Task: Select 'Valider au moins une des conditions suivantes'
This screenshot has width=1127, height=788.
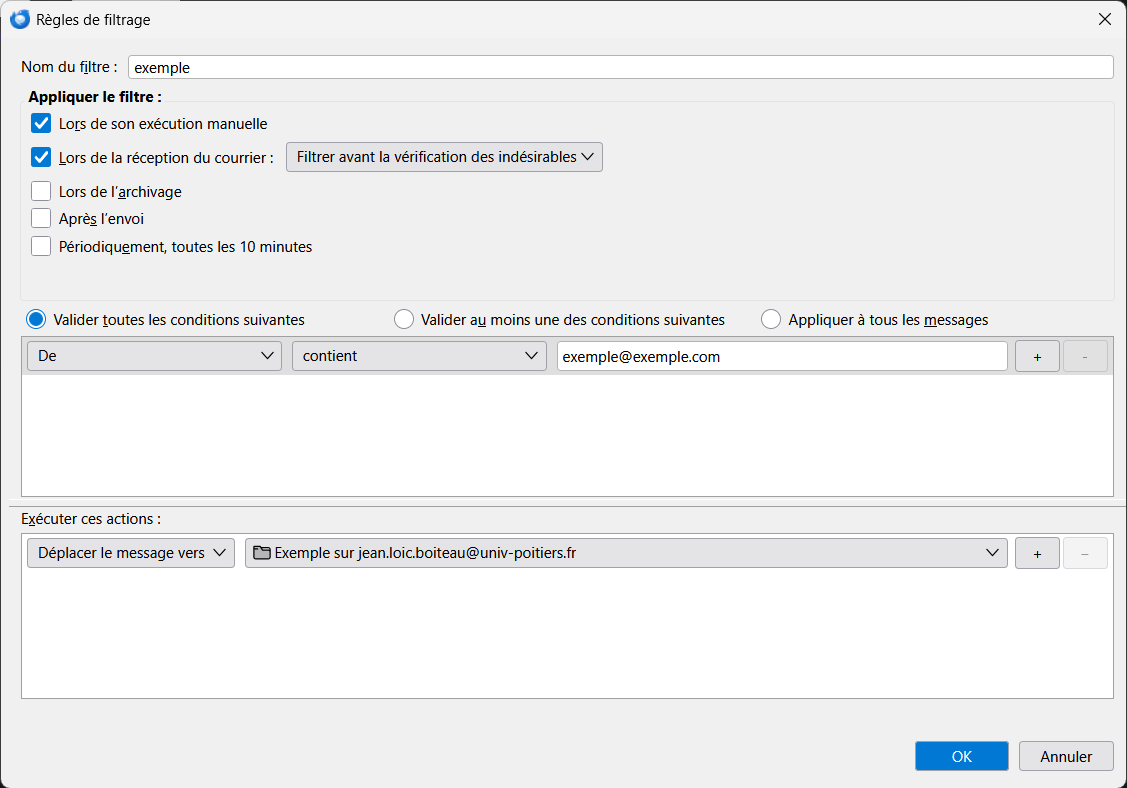Action: coord(403,319)
